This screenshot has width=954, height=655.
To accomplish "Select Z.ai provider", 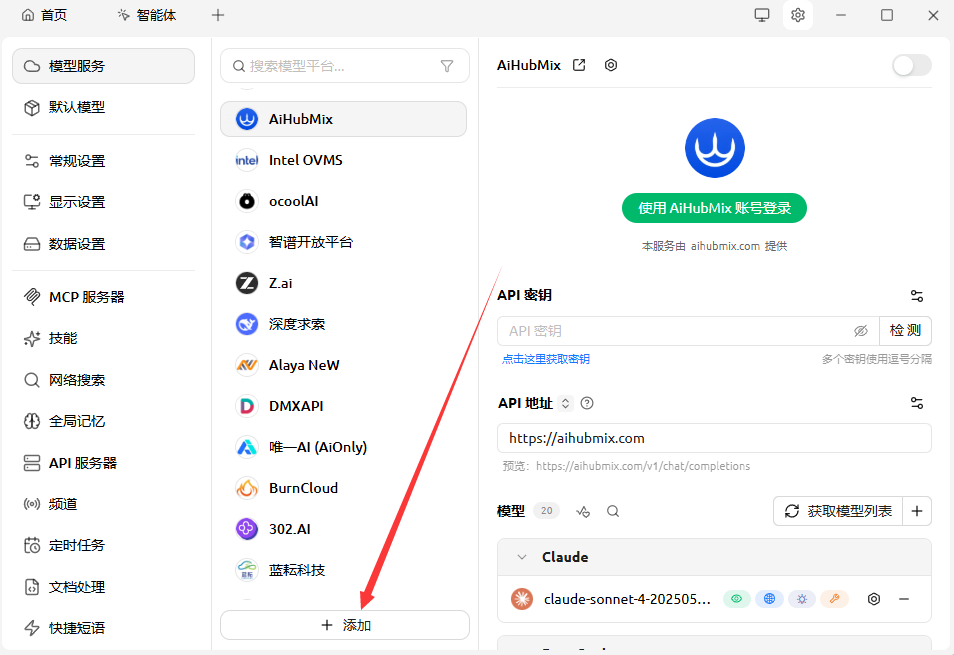I will click(343, 283).
